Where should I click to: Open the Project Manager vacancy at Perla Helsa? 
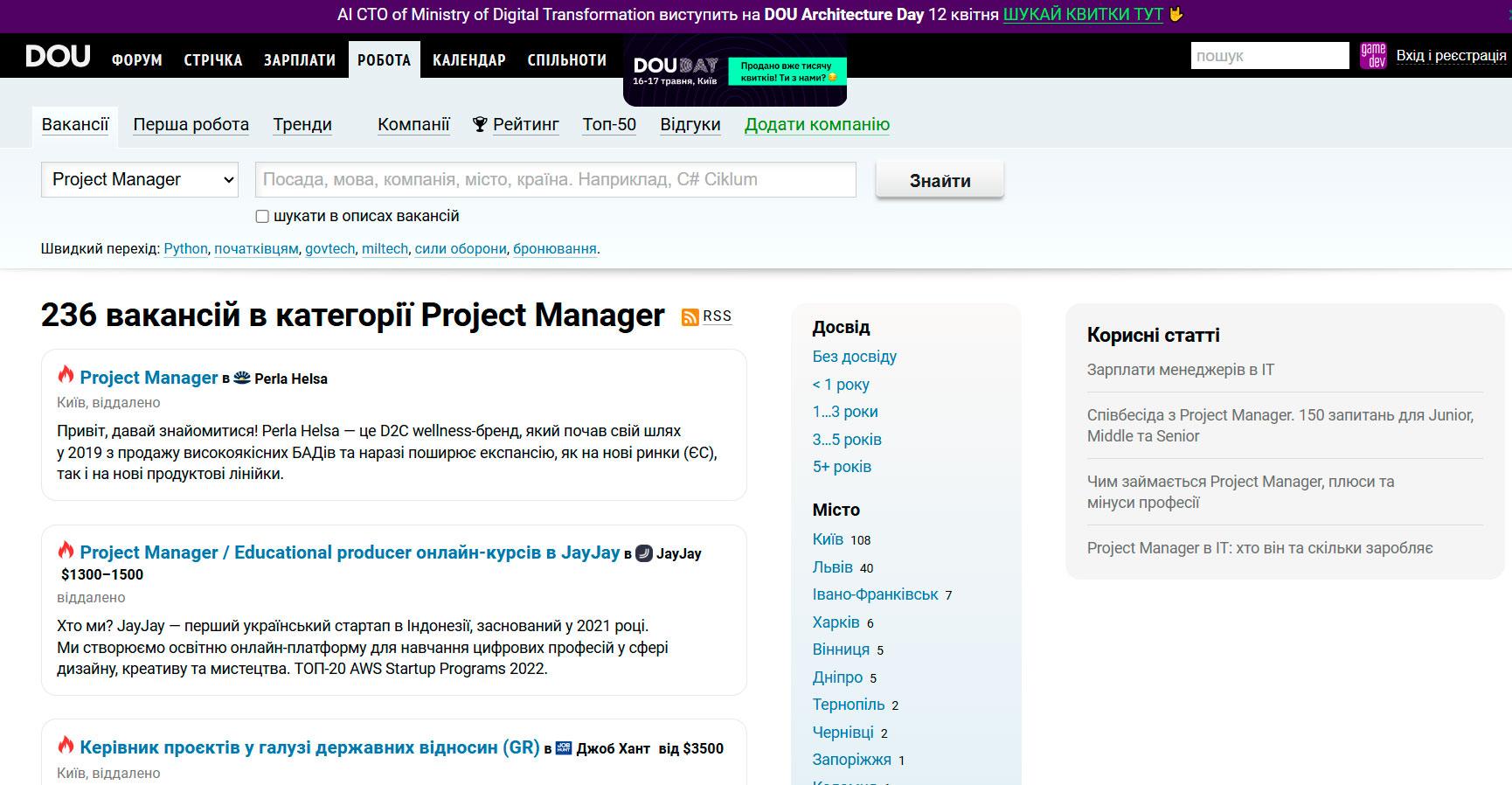pos(149,378)
